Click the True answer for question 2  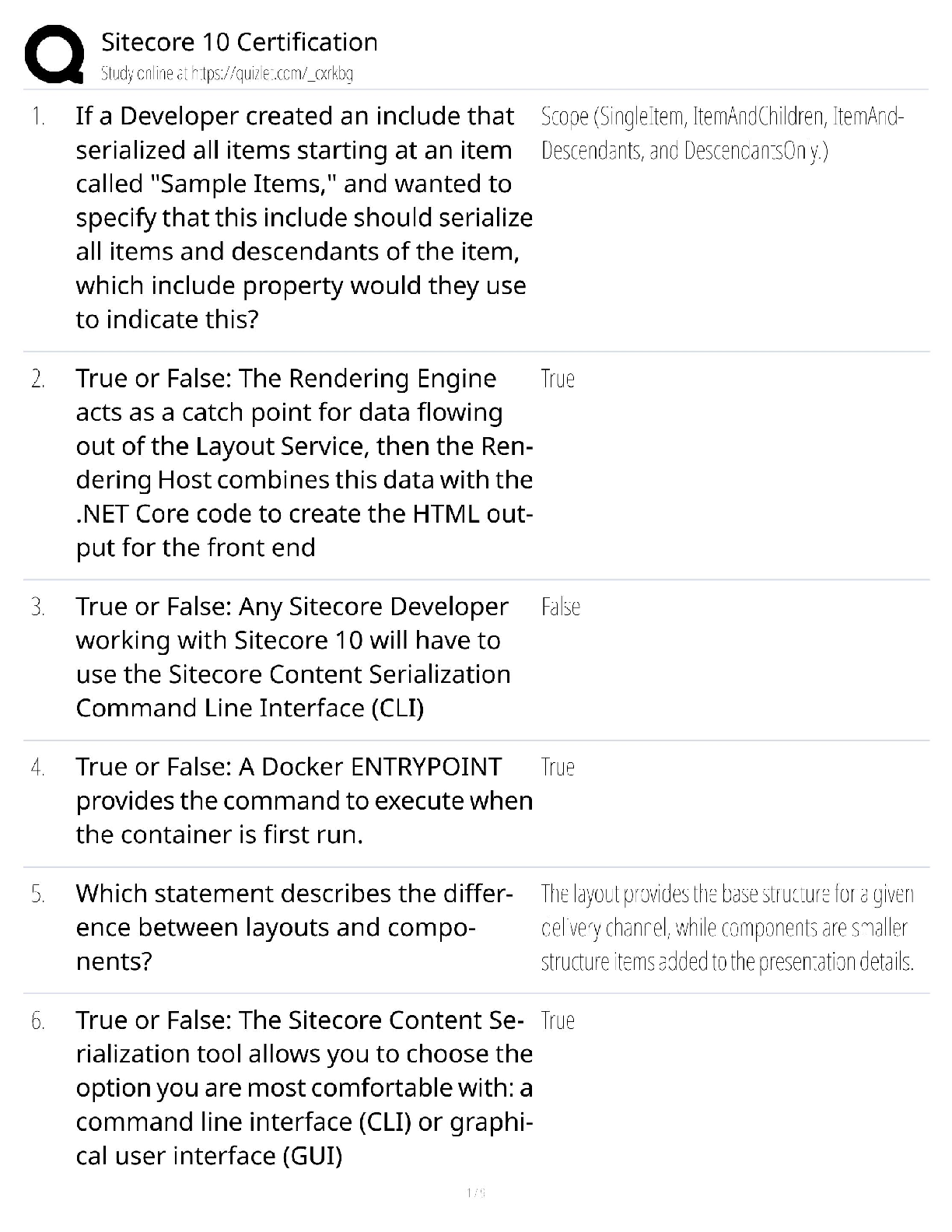[x=558, y=380]
